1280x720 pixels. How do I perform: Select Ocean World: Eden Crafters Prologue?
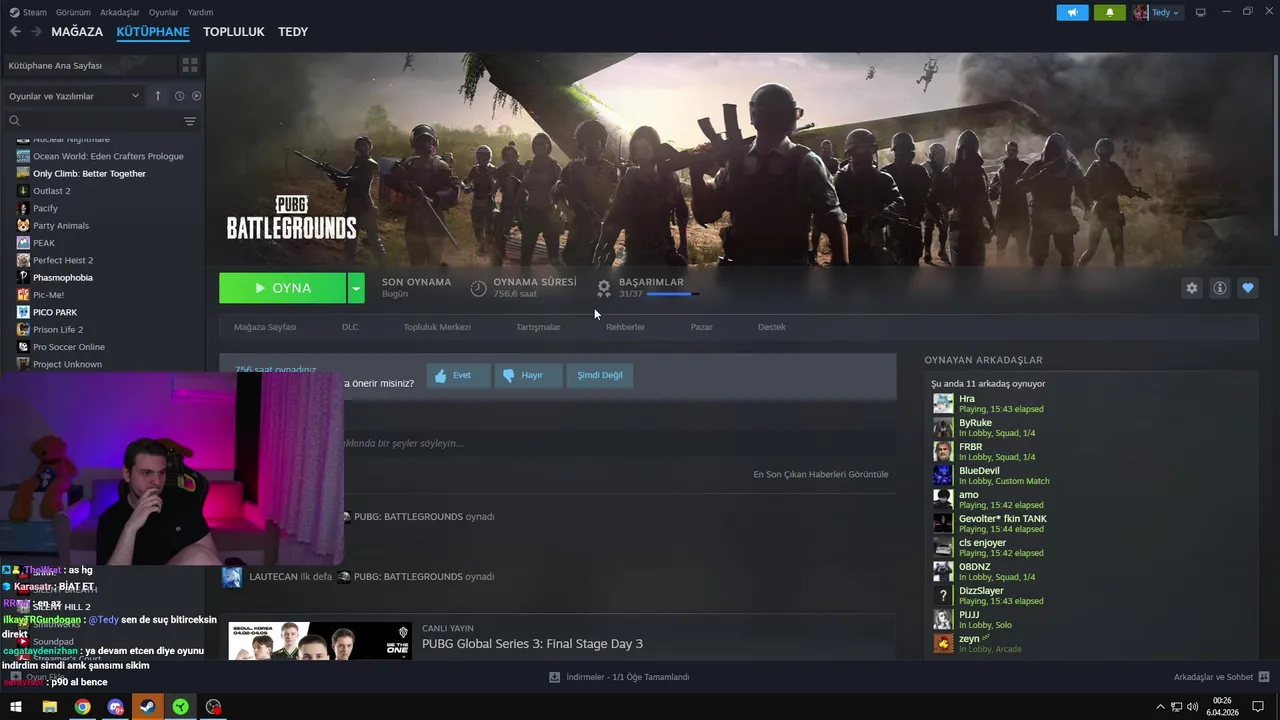(108, 156)
